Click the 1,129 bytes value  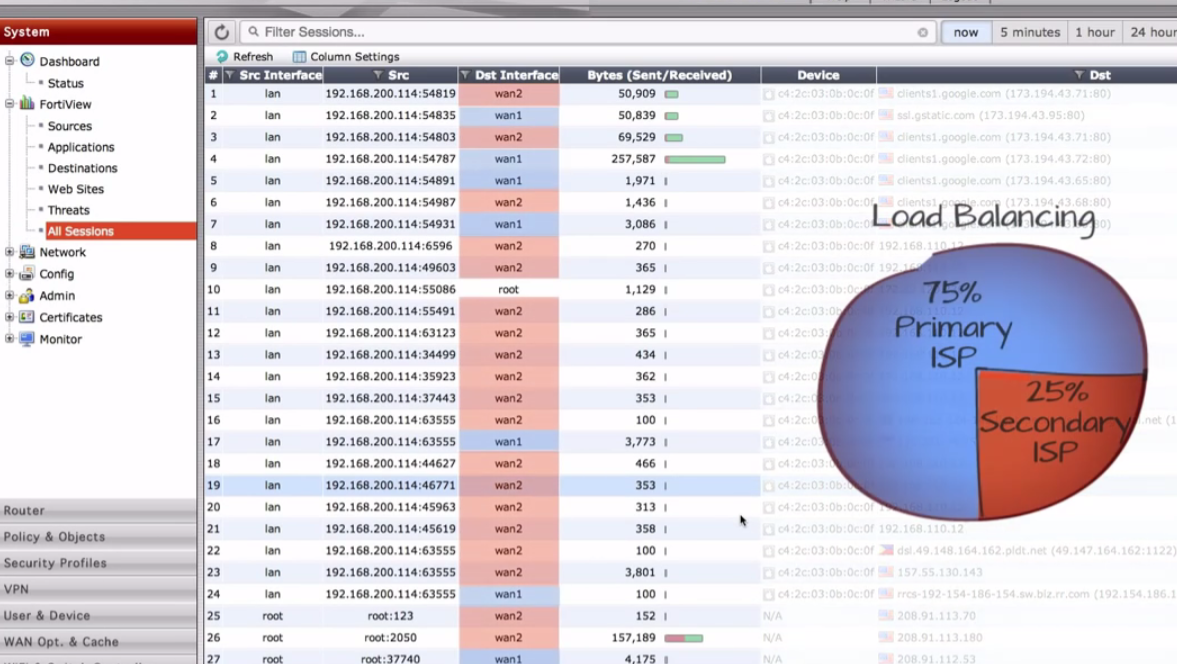(x=641, y=290)
